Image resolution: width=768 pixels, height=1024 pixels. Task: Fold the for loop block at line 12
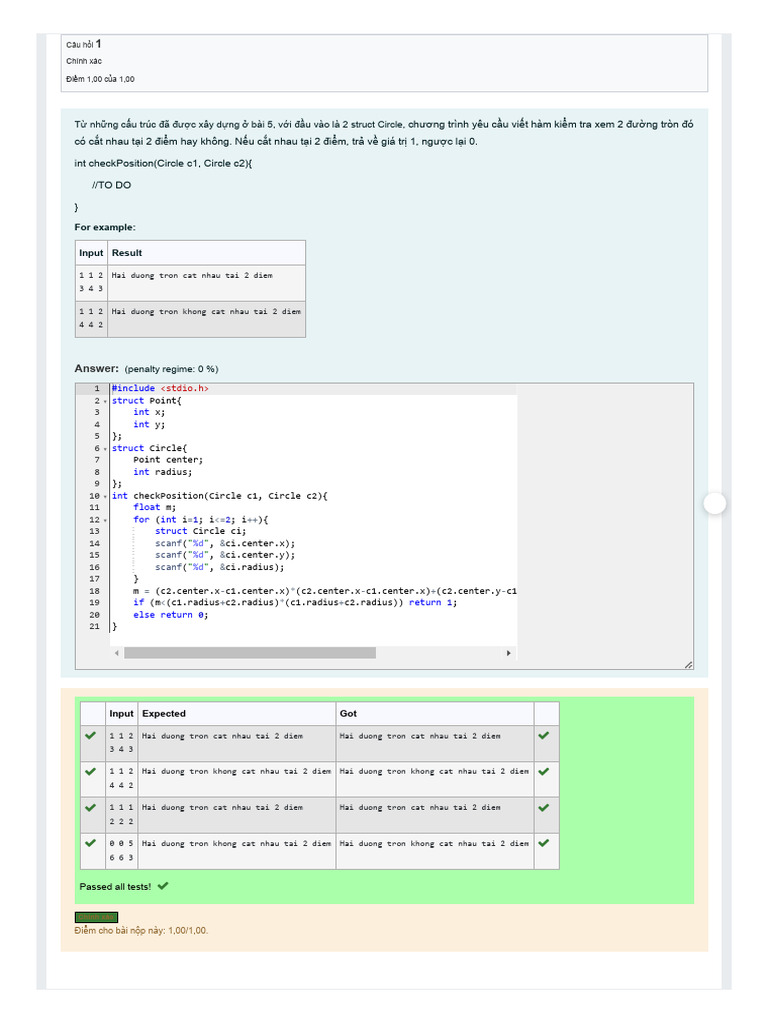(x=105, y=520)
